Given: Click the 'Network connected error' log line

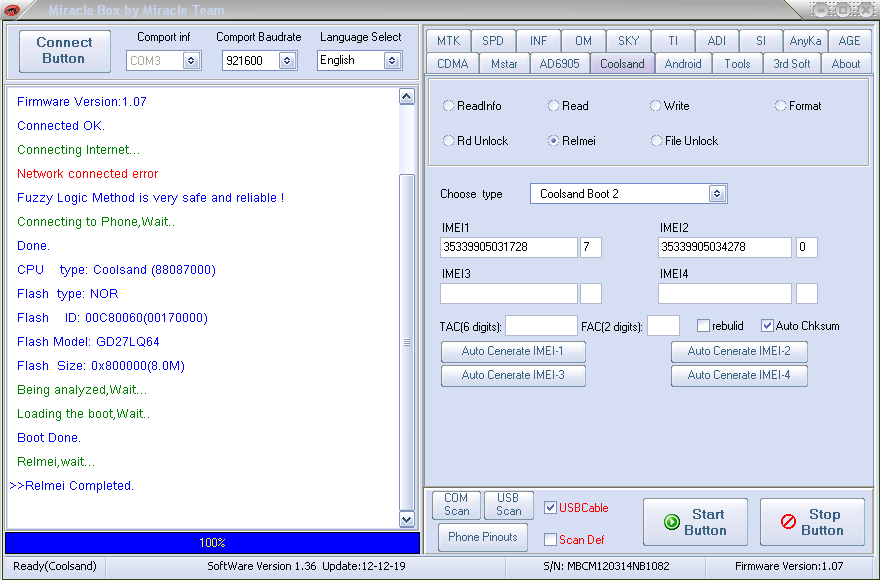Looking at the screenshot, I should 88,174.
